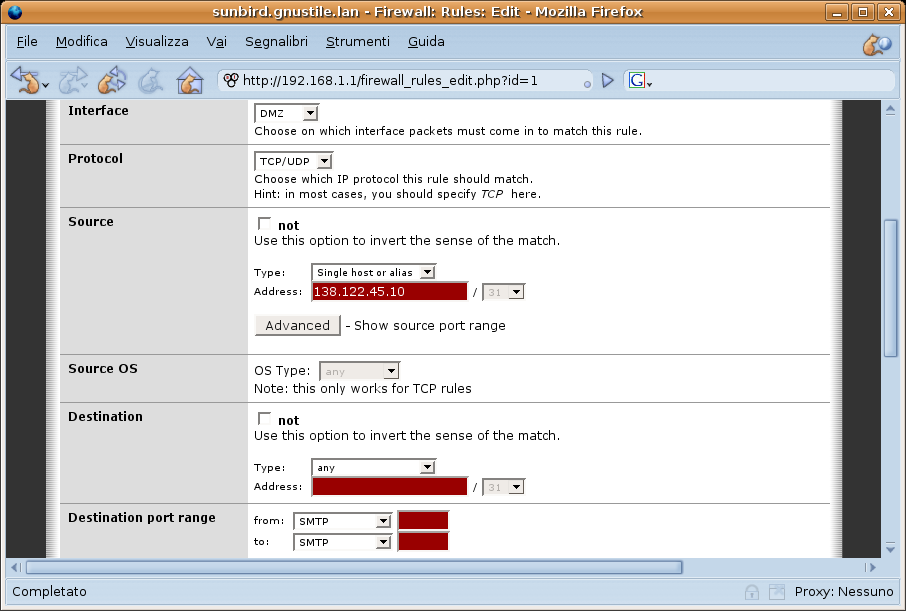Go to the Home page icon
This screenshot has width=906, height=611.
click(189, 80)
